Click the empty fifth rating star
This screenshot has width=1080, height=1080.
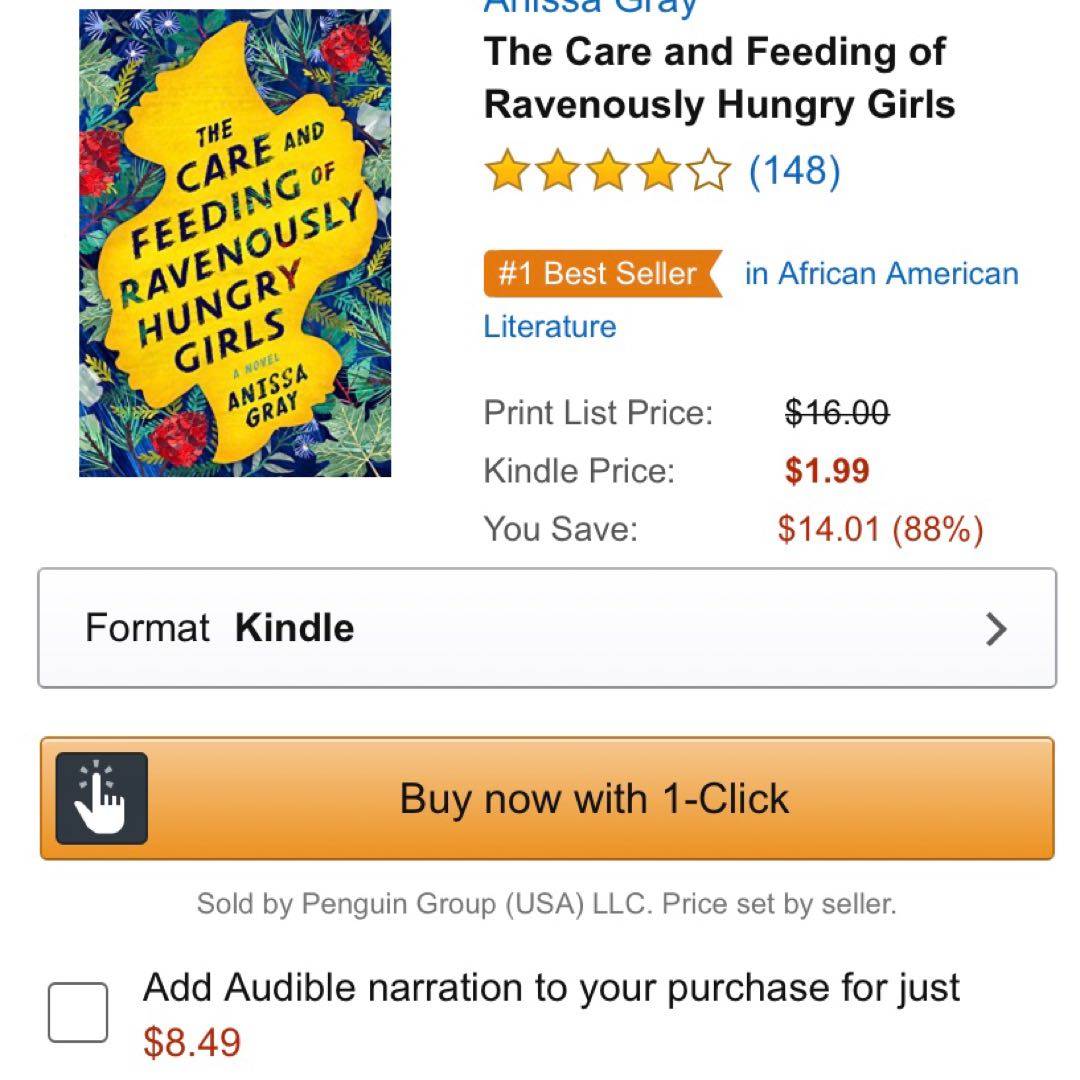[709, 171]
